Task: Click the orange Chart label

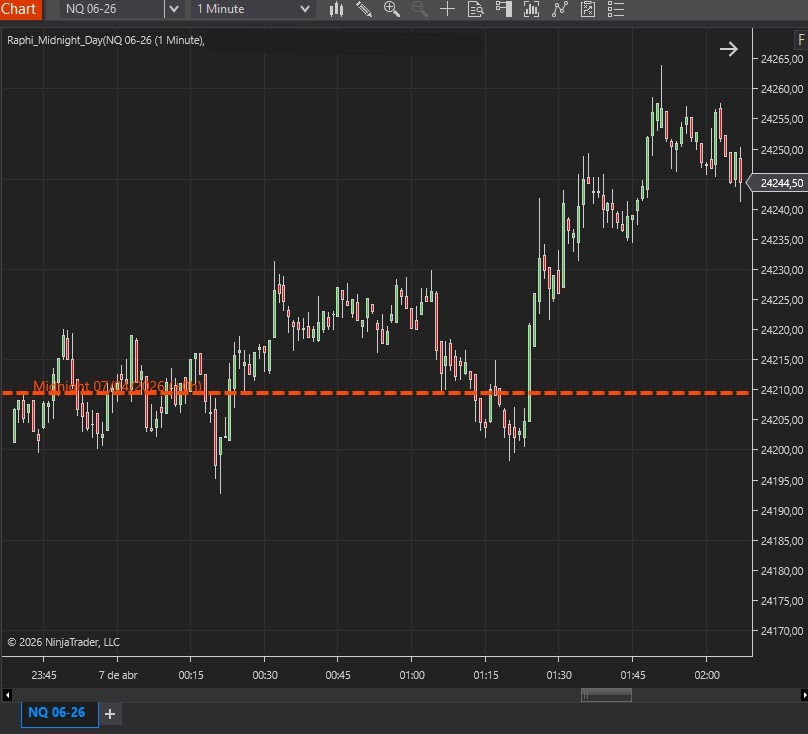Action: coord(20,9)
